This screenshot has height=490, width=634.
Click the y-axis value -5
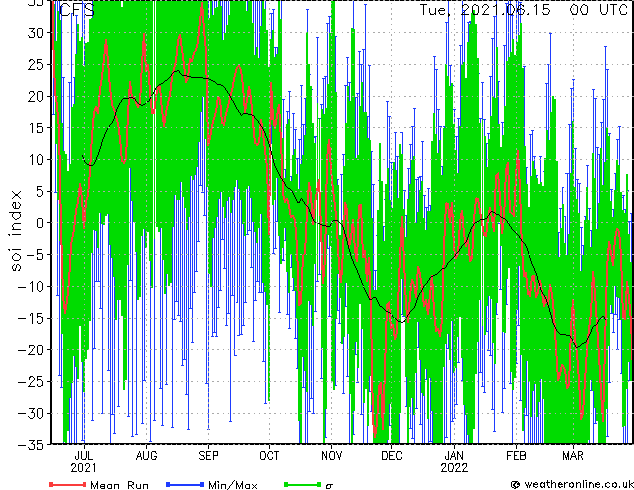pyautogui.click(x=35, y=255)
